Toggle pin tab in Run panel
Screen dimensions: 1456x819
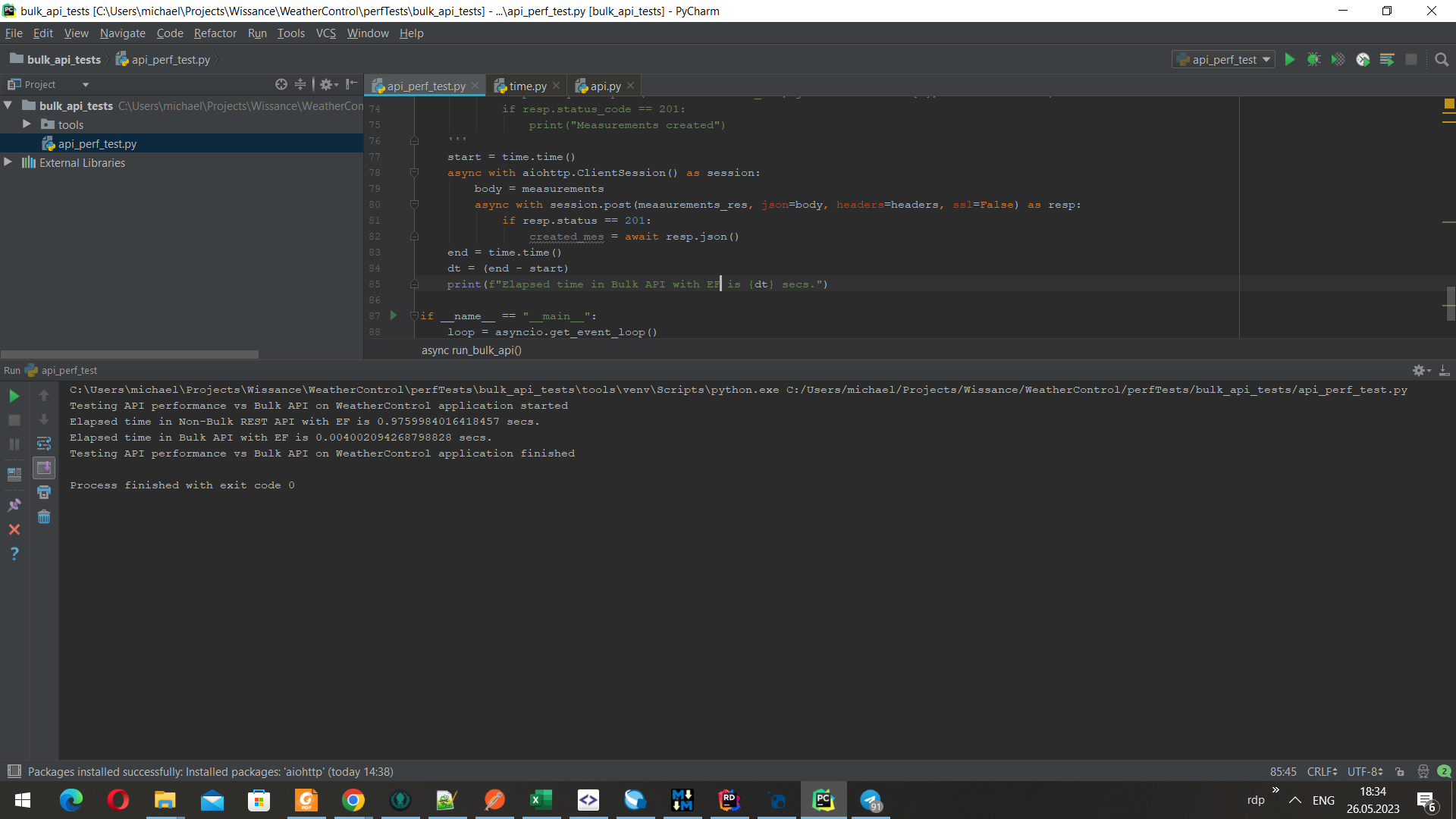pyautogui.click(x=14, y=505)
